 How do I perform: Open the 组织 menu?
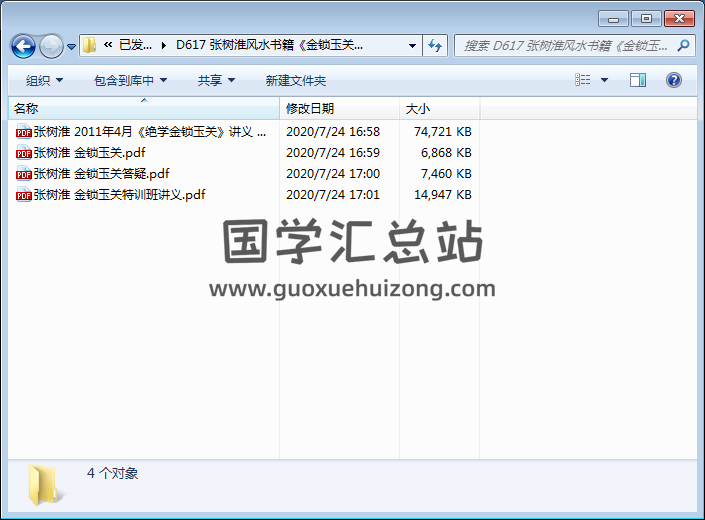coord(44,80)
